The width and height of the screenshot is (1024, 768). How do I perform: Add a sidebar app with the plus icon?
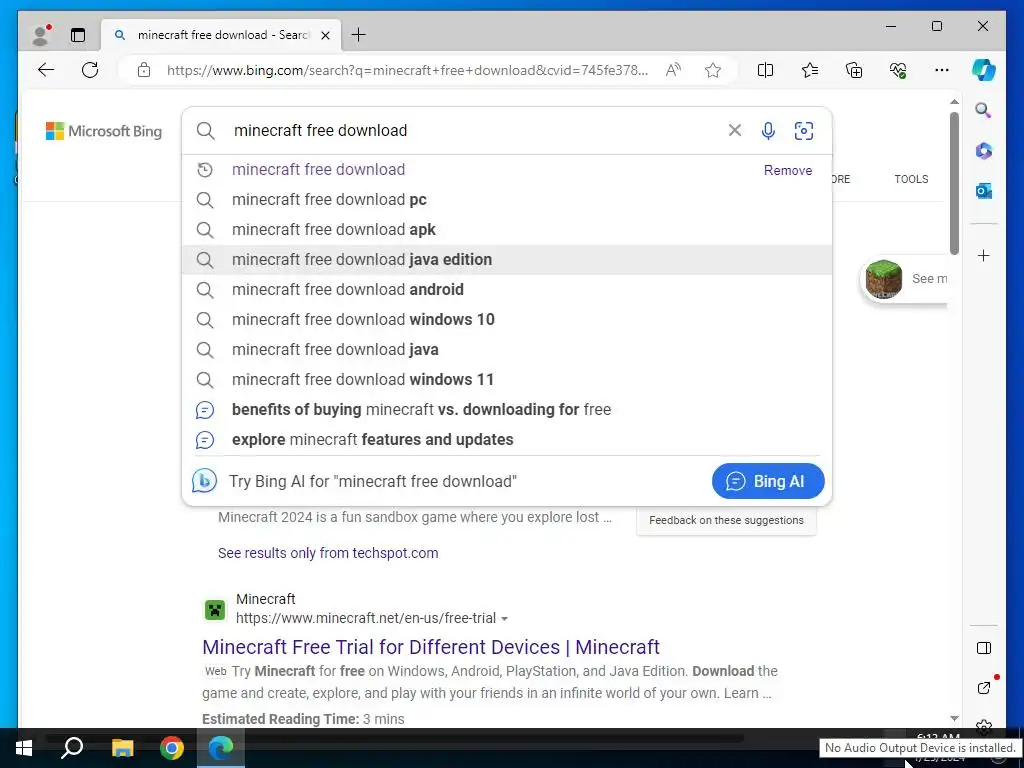coord(984,255)
